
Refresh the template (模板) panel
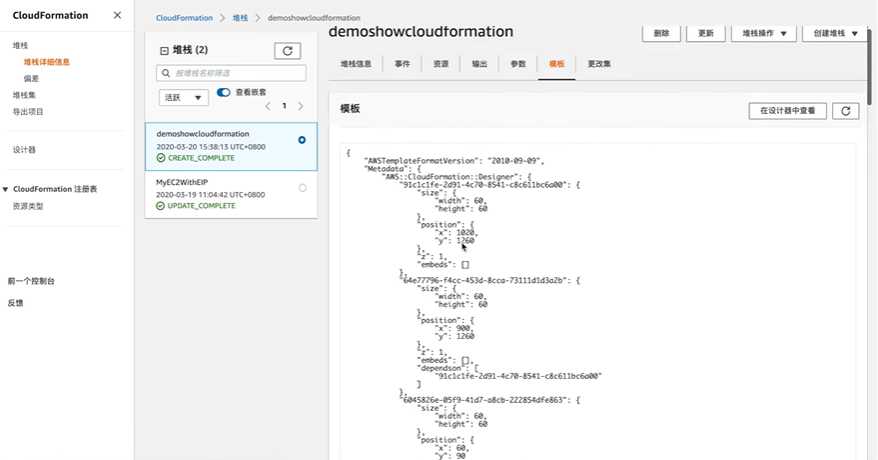click(x=845, y=111)
